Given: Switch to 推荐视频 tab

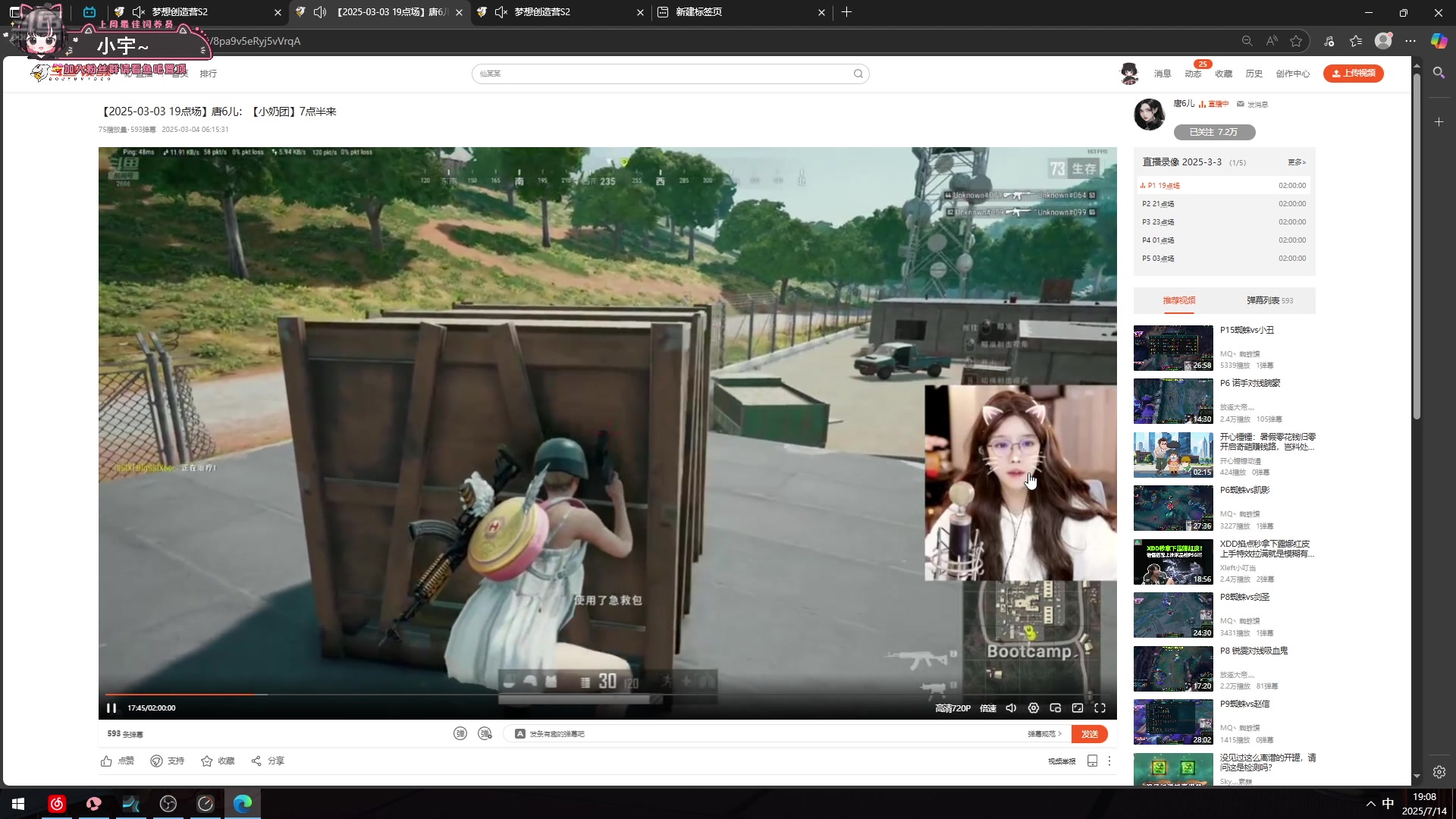Looking at the screenshot, I should click(x=1179, y=300).
